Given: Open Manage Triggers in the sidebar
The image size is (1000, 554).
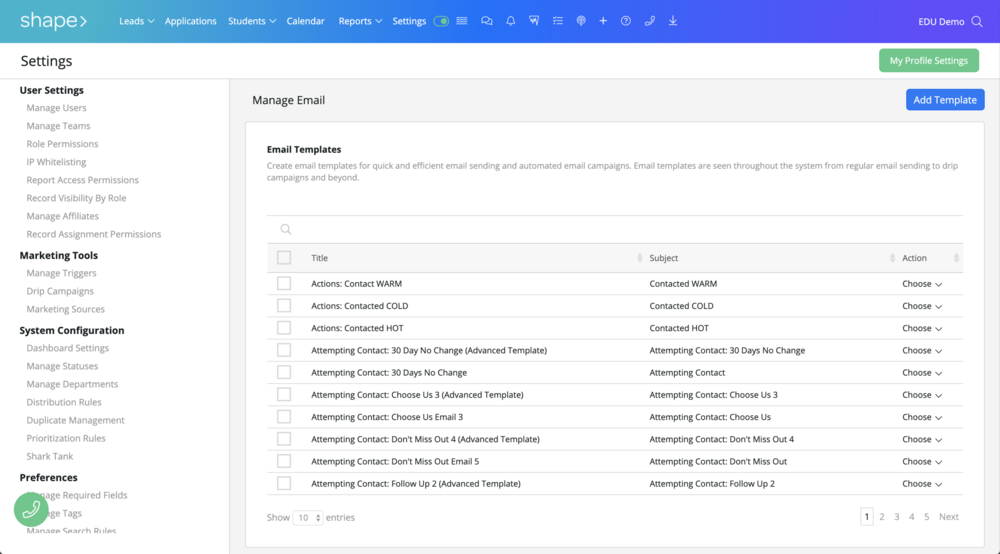Looking at the screenshot, I should tap(61, 273).
